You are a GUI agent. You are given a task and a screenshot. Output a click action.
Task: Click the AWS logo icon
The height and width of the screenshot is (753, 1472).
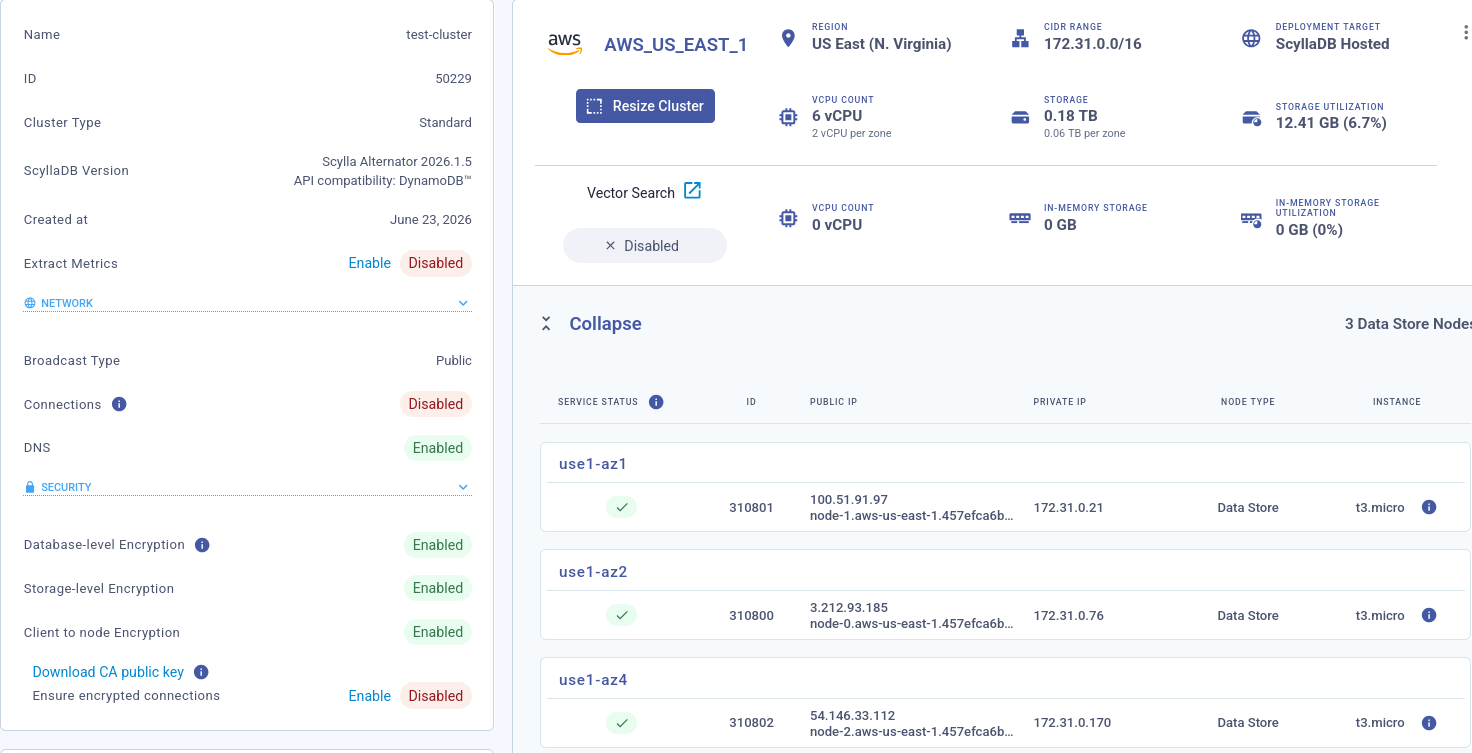(x=565, y=44)
